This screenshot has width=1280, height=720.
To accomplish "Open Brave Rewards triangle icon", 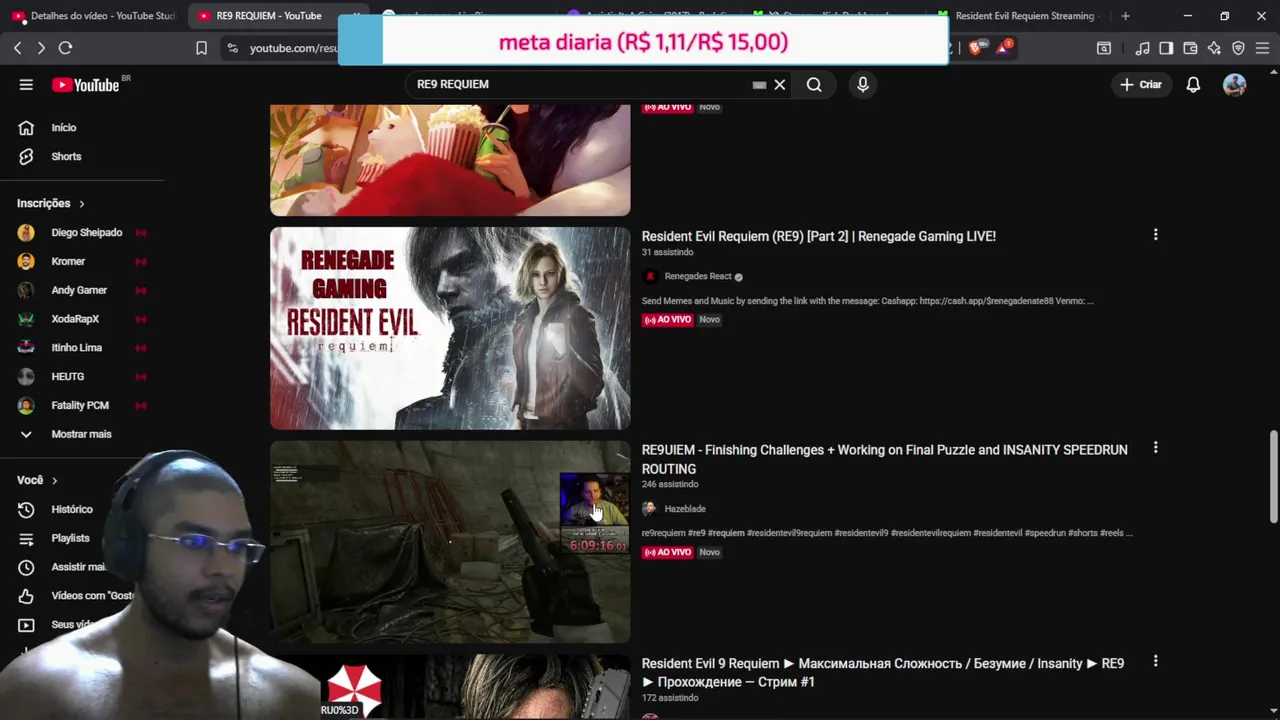I will (1003, 47).
